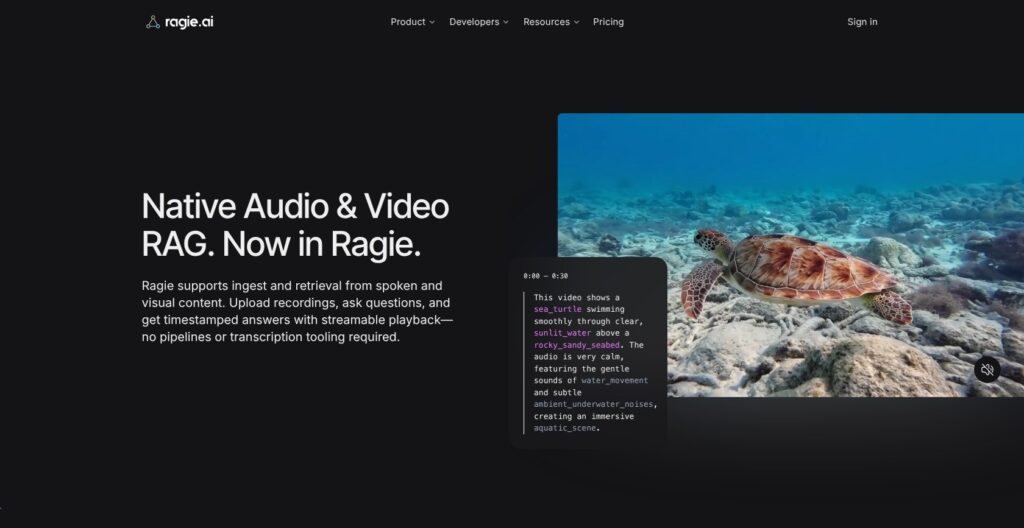1024x528 pixels.
Task: Click the sea turtle video preview
Action: pos(790,255)
